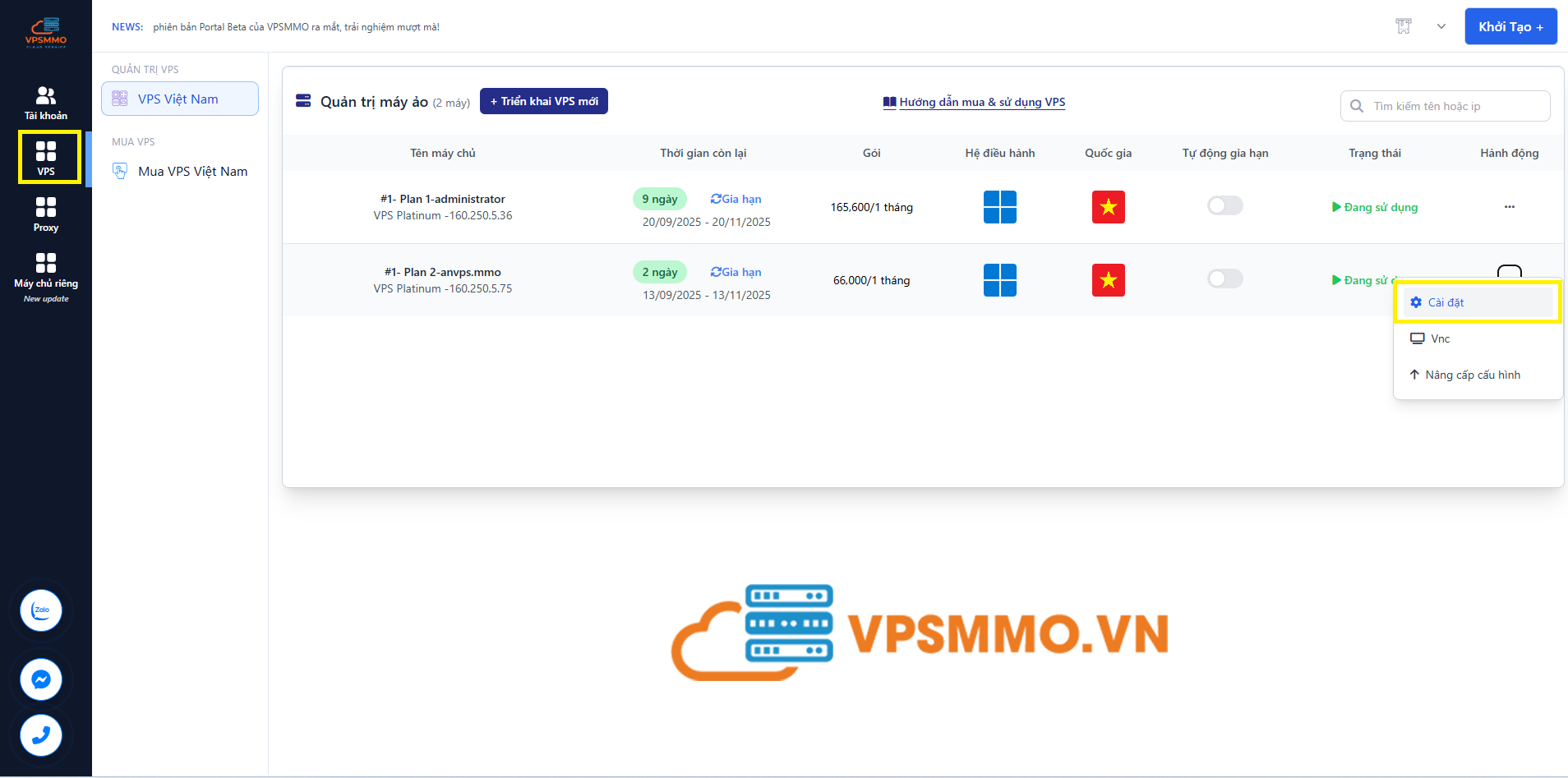This screenshot has height=778, width=1568.
Task: Open the Proxy sidebar icon
Action: click(x=46, y=214)
